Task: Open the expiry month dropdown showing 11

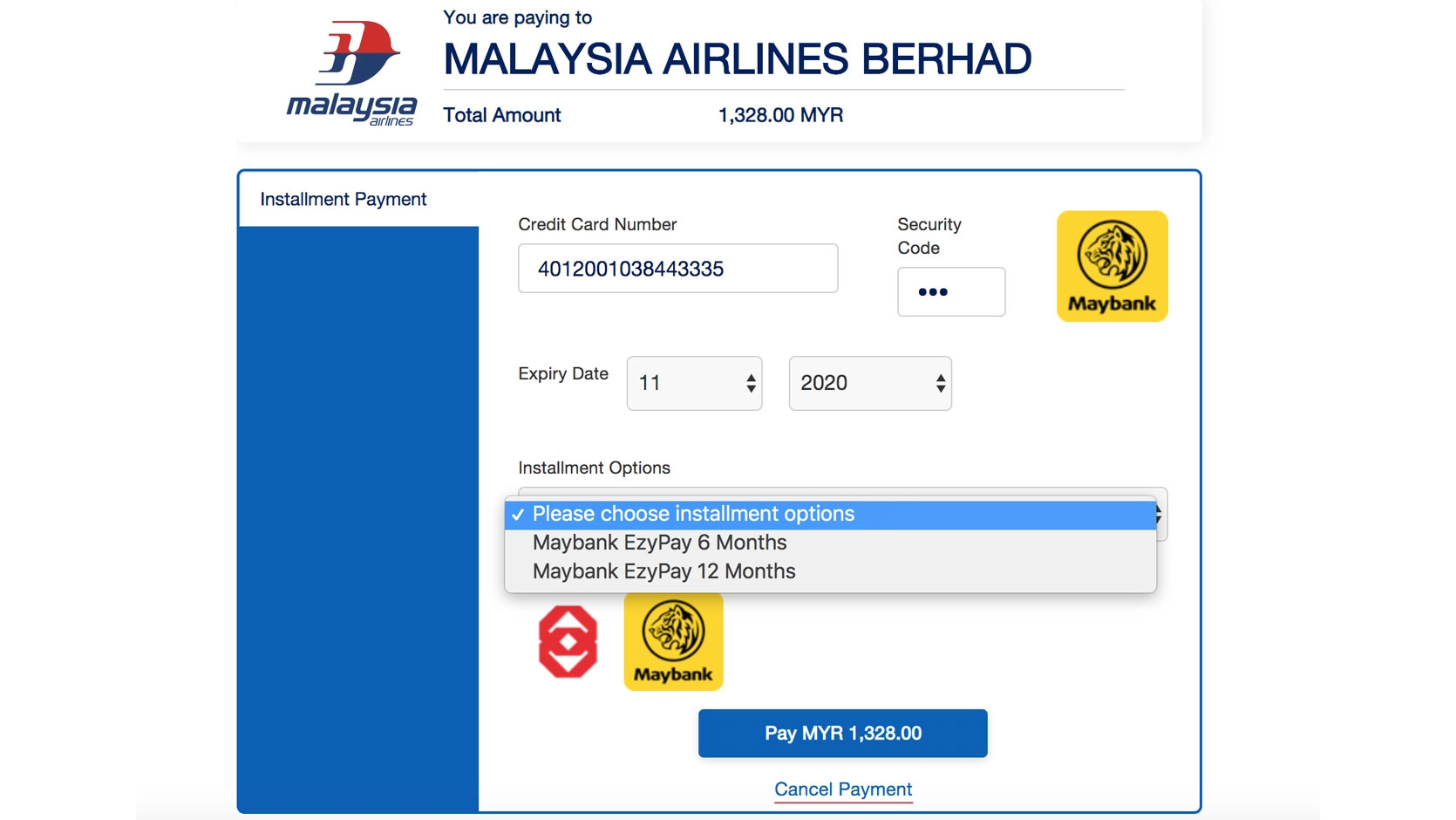Action: (x=694, y=383)
